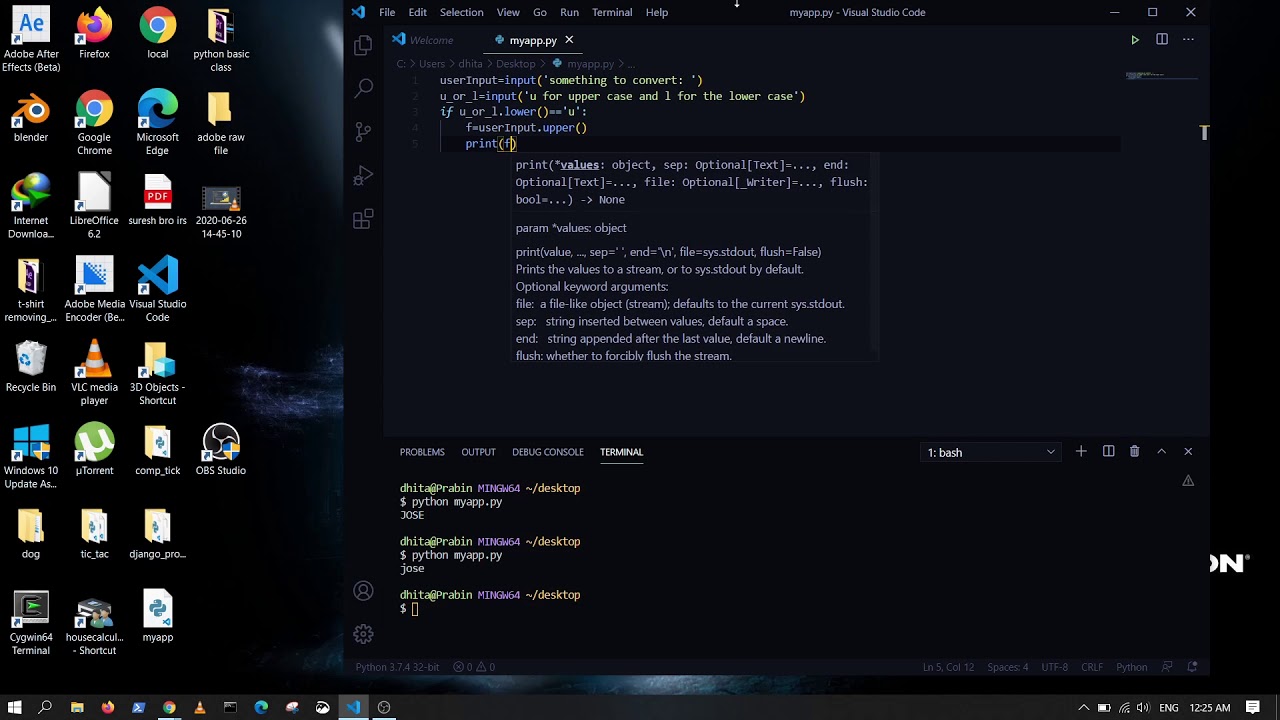1280x720 pixels.
Task: Open the Run and Debug view
Action: click(x=363, y=175)
